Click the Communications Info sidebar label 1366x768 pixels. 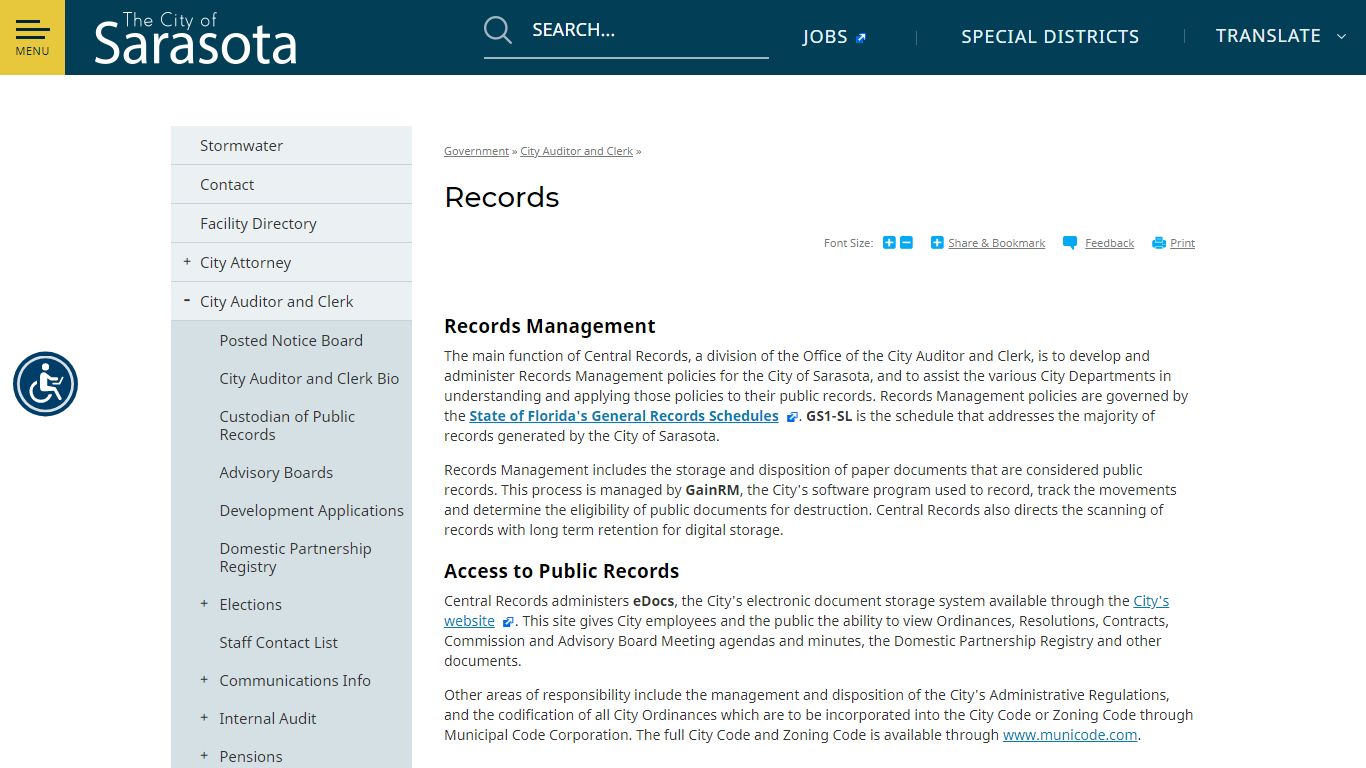(x=295, y=680)
